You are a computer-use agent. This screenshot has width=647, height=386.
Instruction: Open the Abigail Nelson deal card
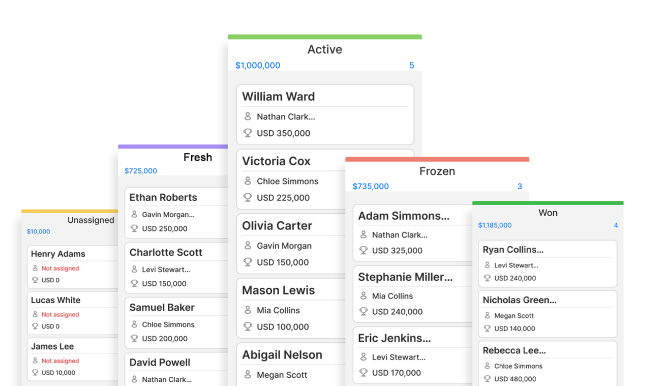click(x=291, y=365)
